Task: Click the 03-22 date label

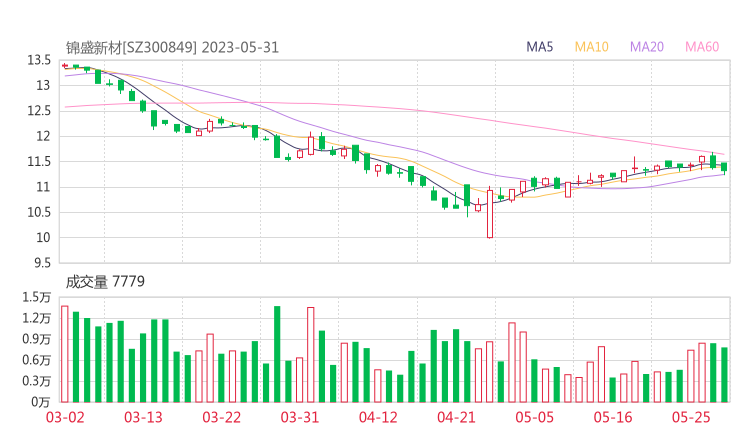Action: pyautogui.click(x=222, y=417)
